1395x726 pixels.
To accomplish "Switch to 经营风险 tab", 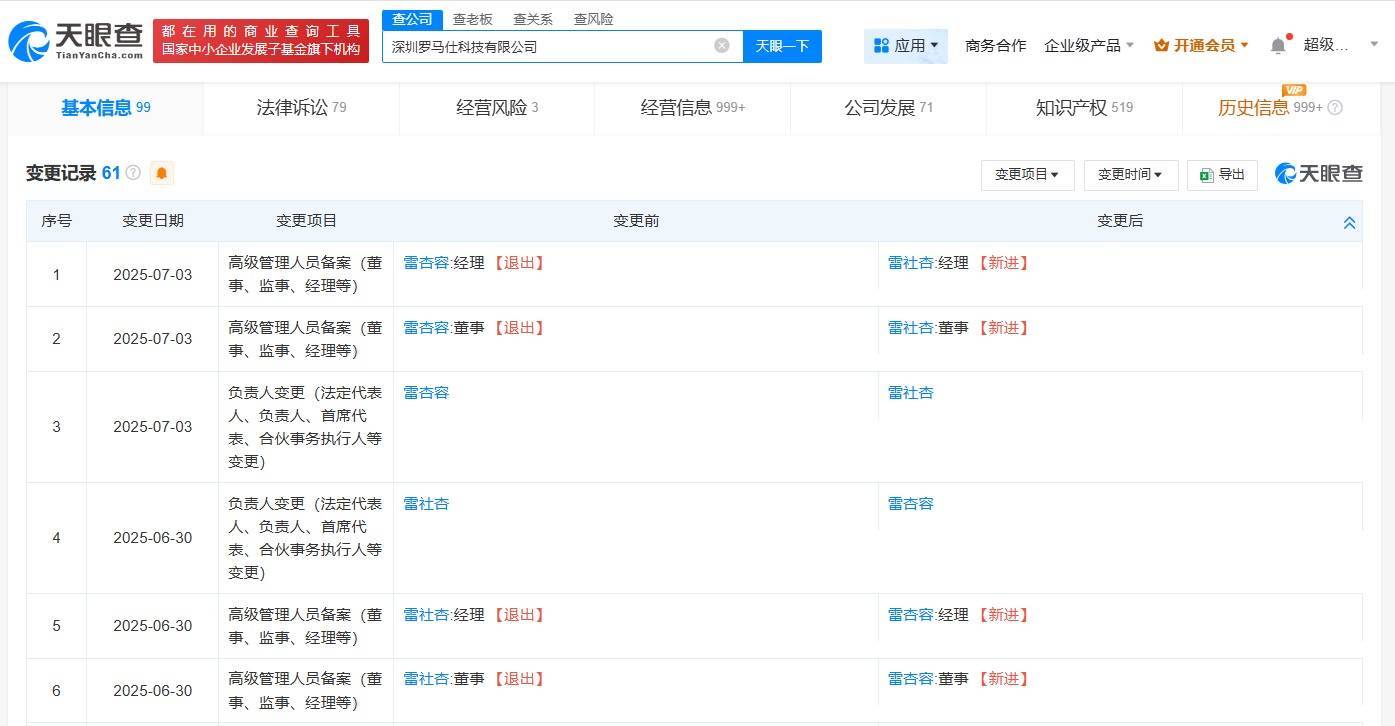I will pos(497,108).
